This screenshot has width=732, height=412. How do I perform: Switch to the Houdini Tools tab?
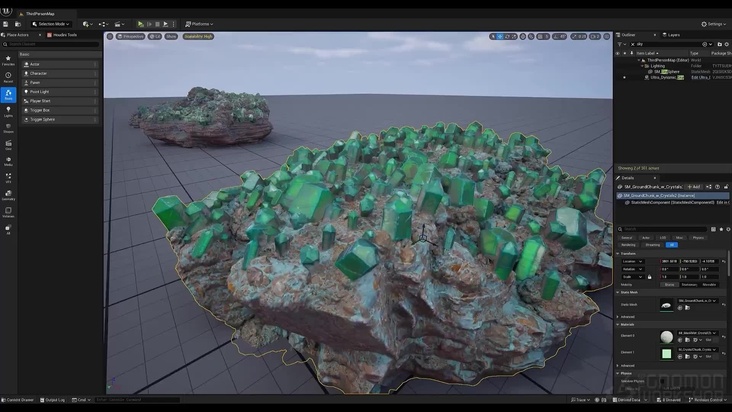click(x=62, y=35)
